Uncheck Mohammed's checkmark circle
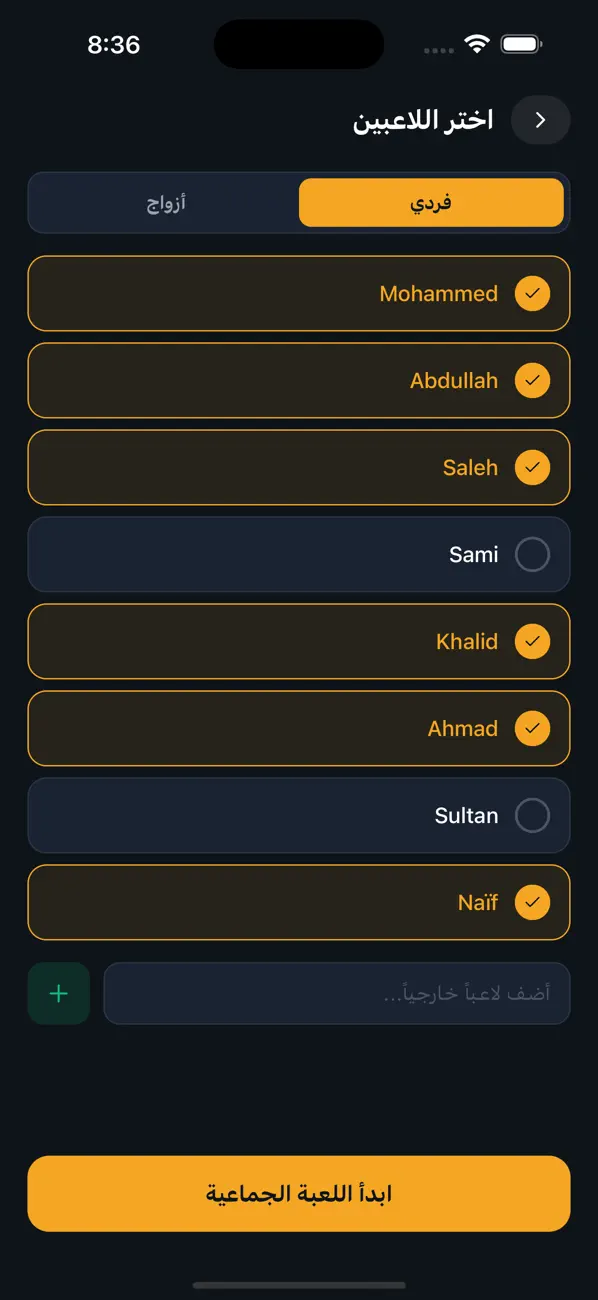 (532, 294)
